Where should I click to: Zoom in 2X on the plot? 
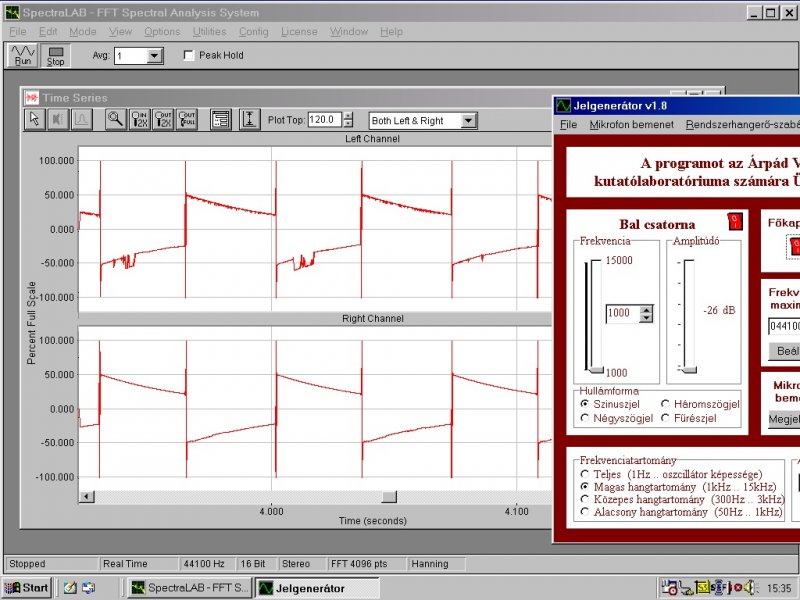[139, 119]
